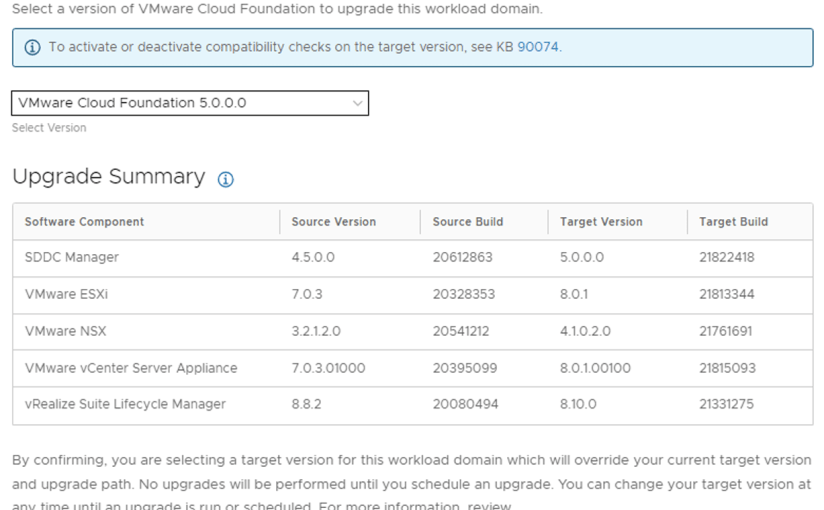Open the VMware Cloud Foundation version dropdown
Viewport: 824px width, 510px height.
[190, 103]
